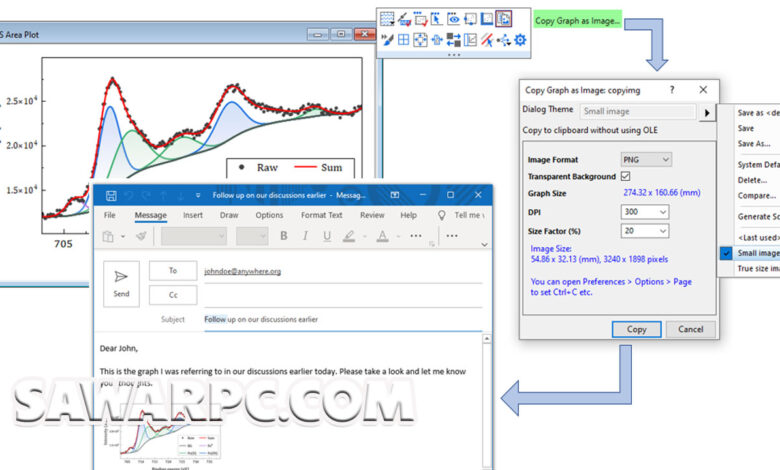780x470 pixels.
Task: Switch to the Format Text tab
Action: coord(321,215)
